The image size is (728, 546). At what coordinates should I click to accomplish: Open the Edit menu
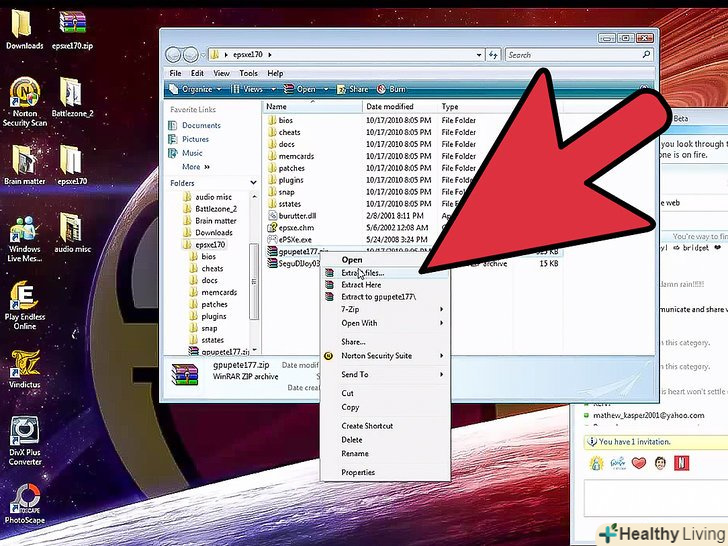tap(197, 73)
